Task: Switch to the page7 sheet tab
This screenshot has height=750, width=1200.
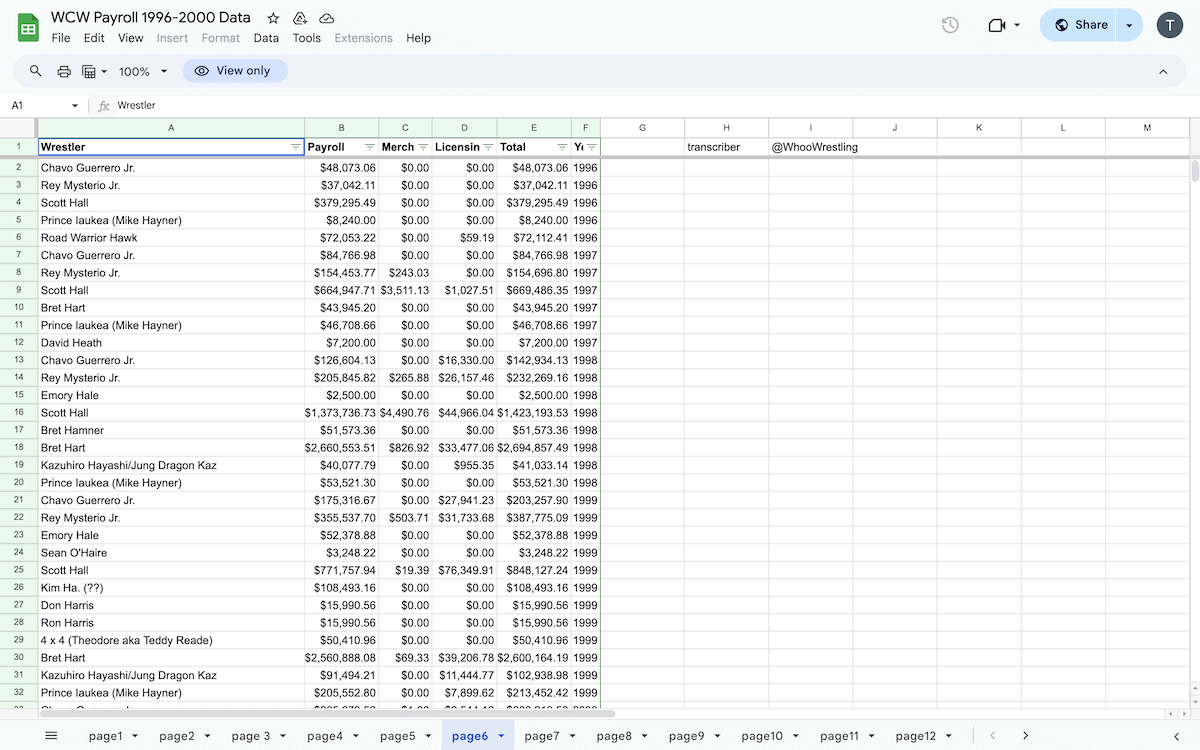Action: pos(542,736)
